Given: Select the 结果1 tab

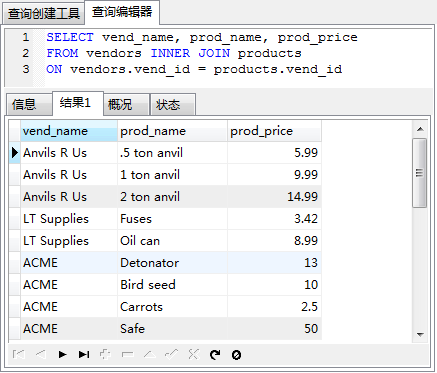Looking at the screenshot, I should [78, 103].
